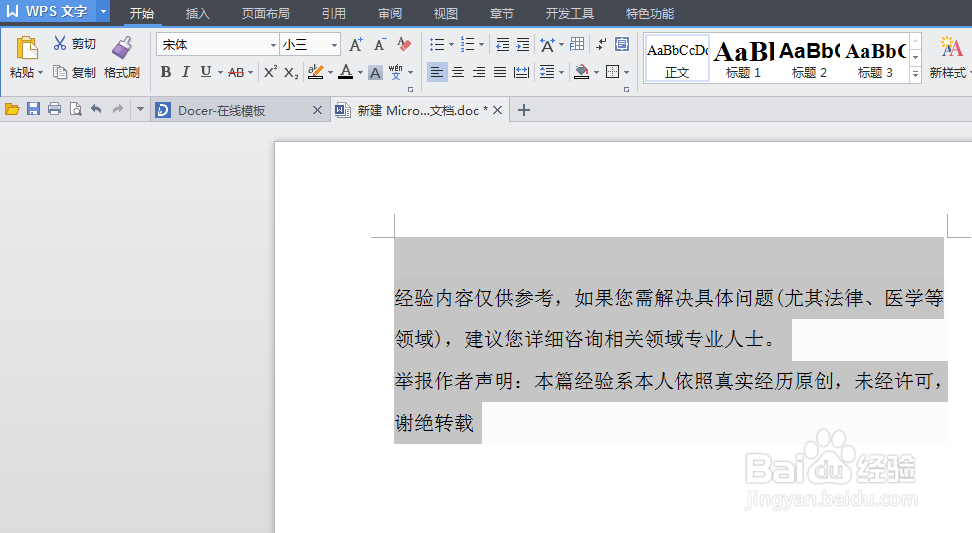Click the Chinese layout A icon
Viewport: 972px width, 533px height.
click(547, 45)
